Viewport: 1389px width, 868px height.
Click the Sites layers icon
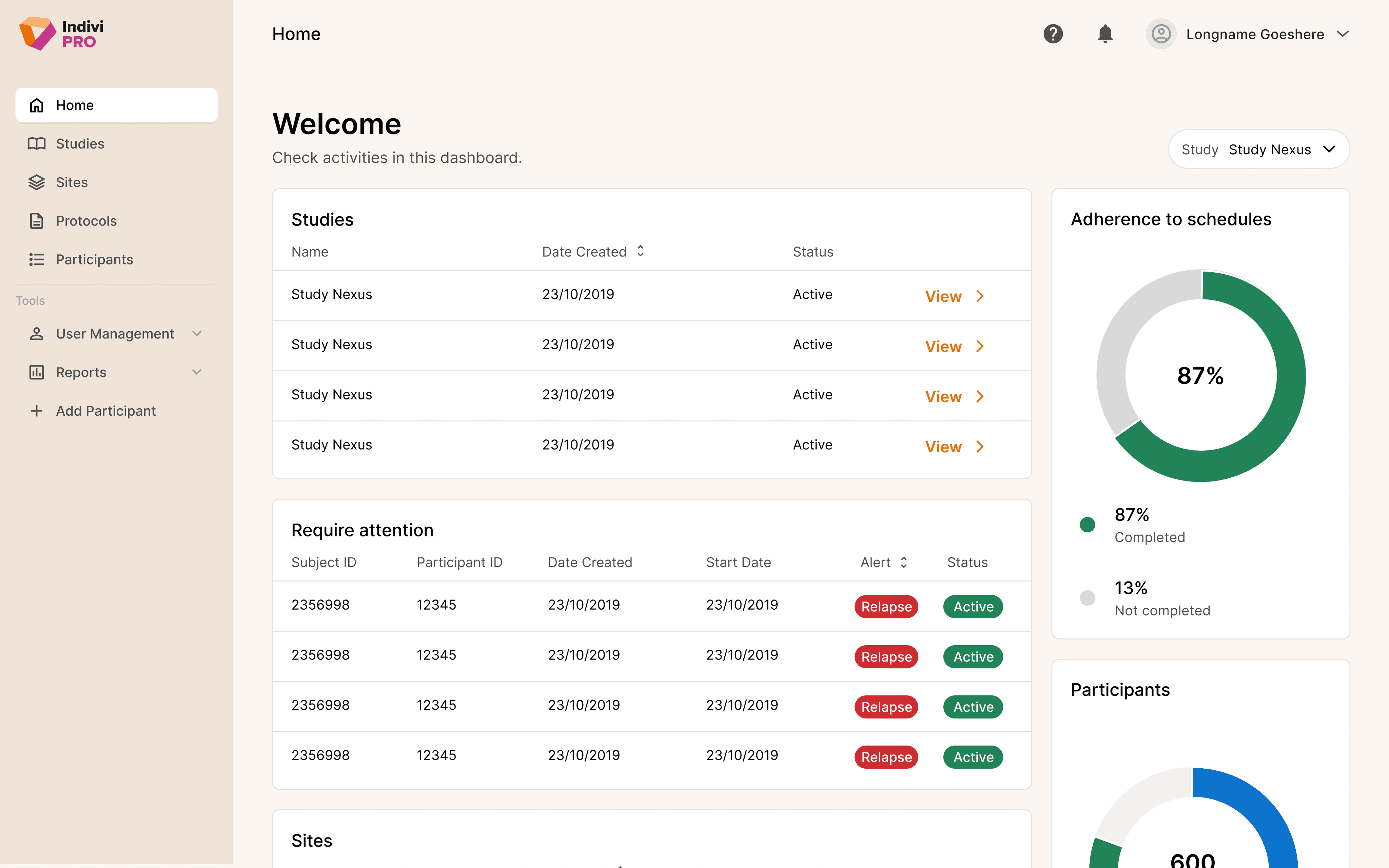(37, 182)
